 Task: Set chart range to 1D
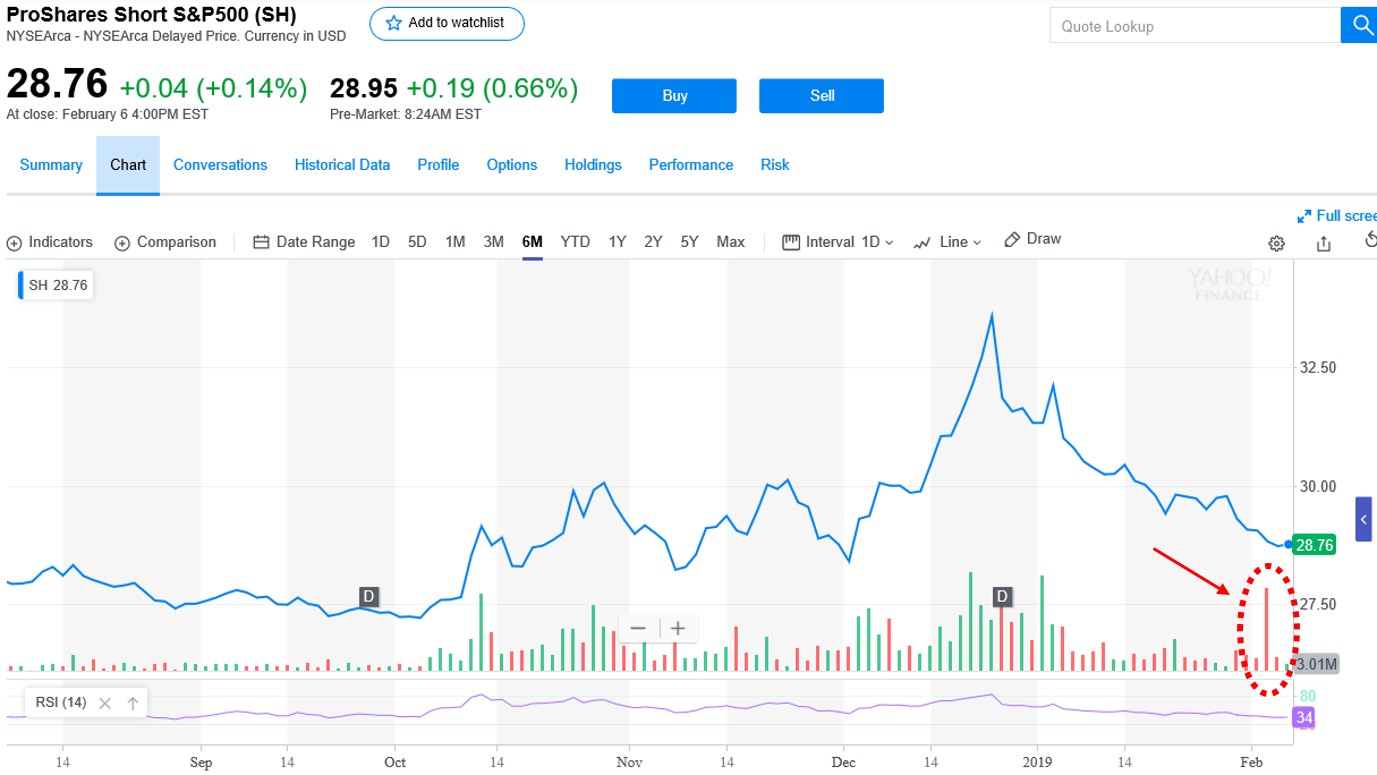pos(381,242)
